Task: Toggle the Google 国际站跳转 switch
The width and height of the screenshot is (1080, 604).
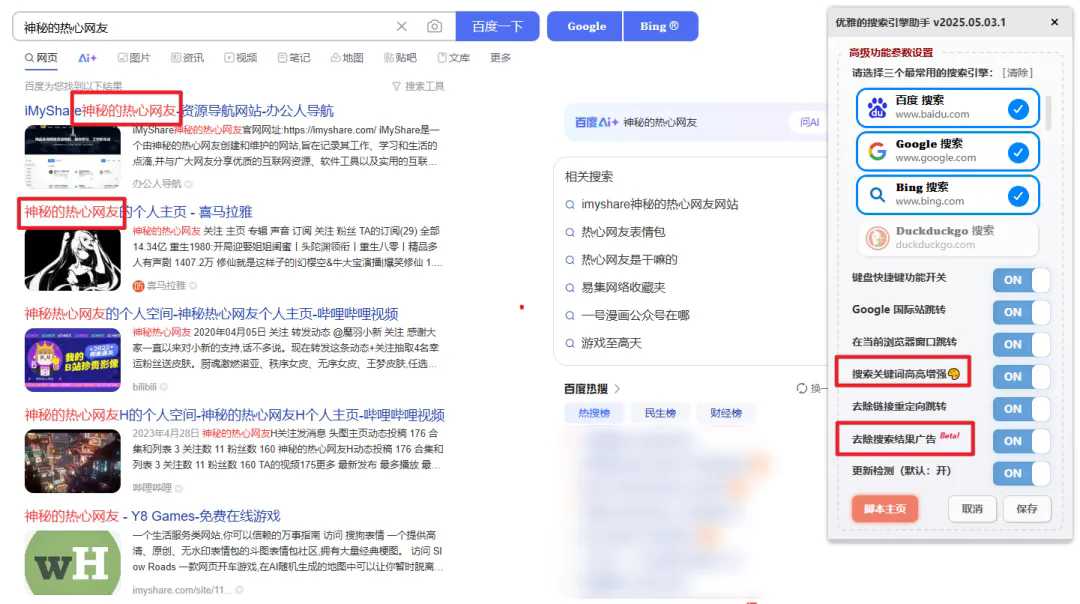Action: (1021, 312)
